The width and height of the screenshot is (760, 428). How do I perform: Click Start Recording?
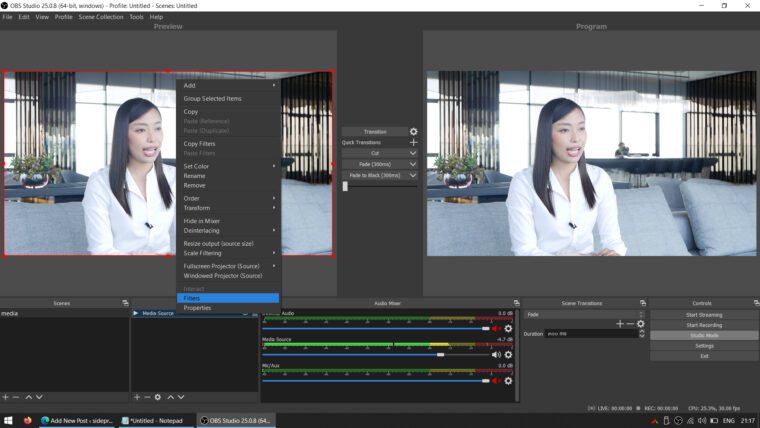[704, 325]
